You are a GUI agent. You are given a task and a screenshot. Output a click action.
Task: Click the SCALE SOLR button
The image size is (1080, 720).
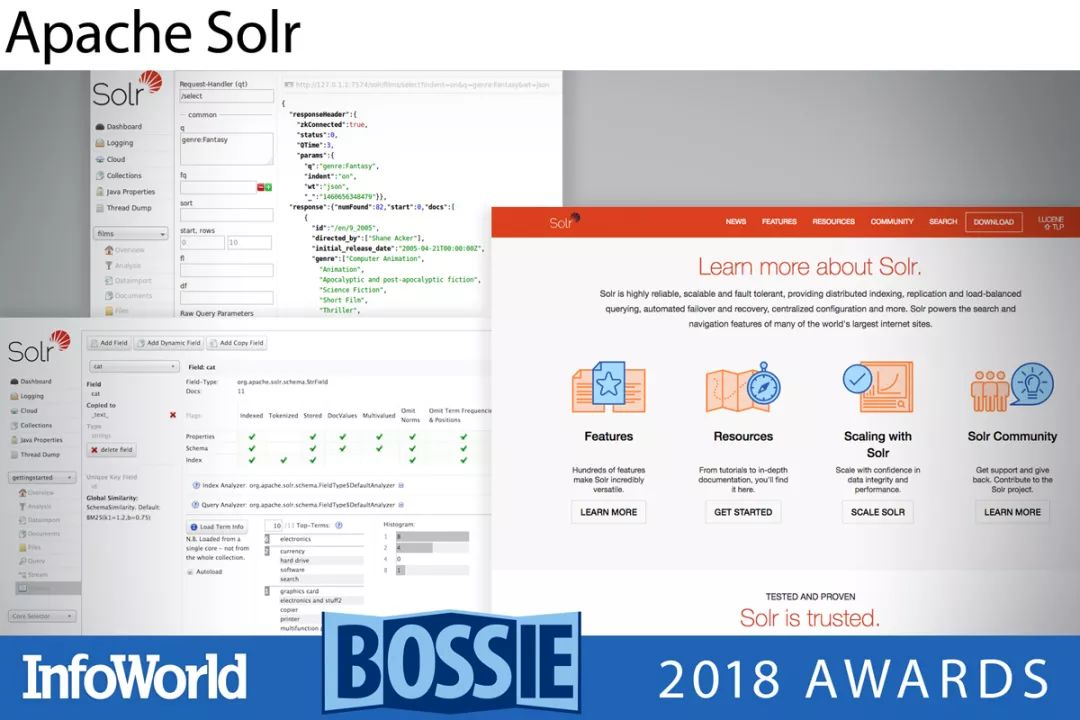tap(878, 512)
